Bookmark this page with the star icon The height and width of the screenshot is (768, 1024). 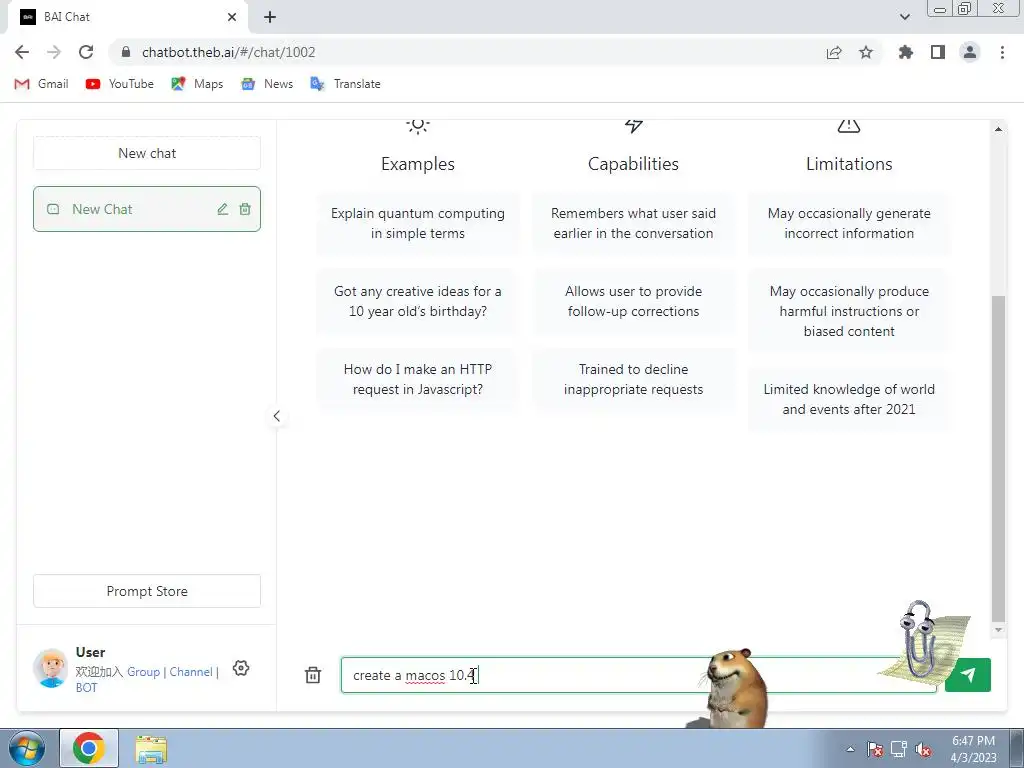(866, 52)
